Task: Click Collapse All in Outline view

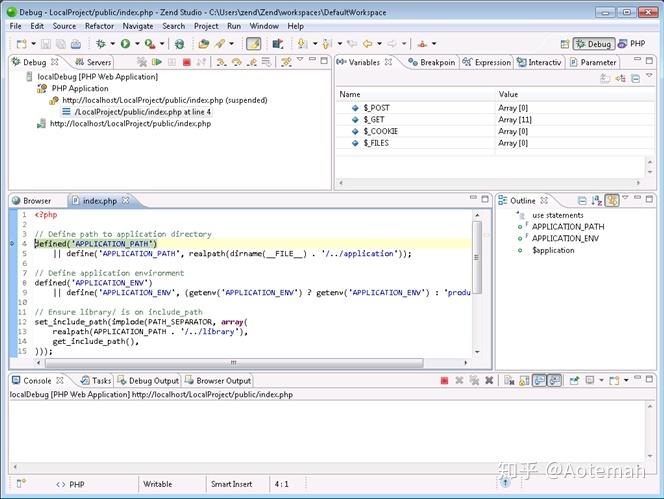Action: coord(582,200)
